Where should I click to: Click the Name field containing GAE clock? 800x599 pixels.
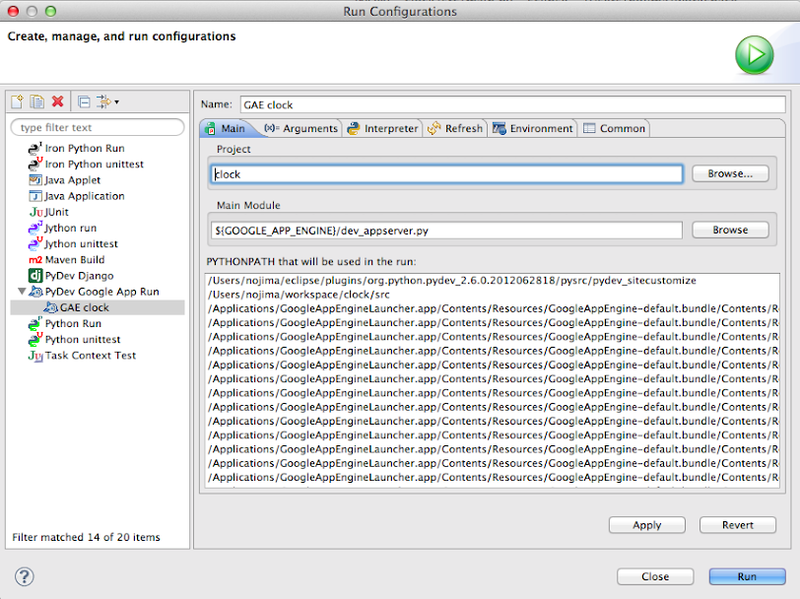[511, 104]
